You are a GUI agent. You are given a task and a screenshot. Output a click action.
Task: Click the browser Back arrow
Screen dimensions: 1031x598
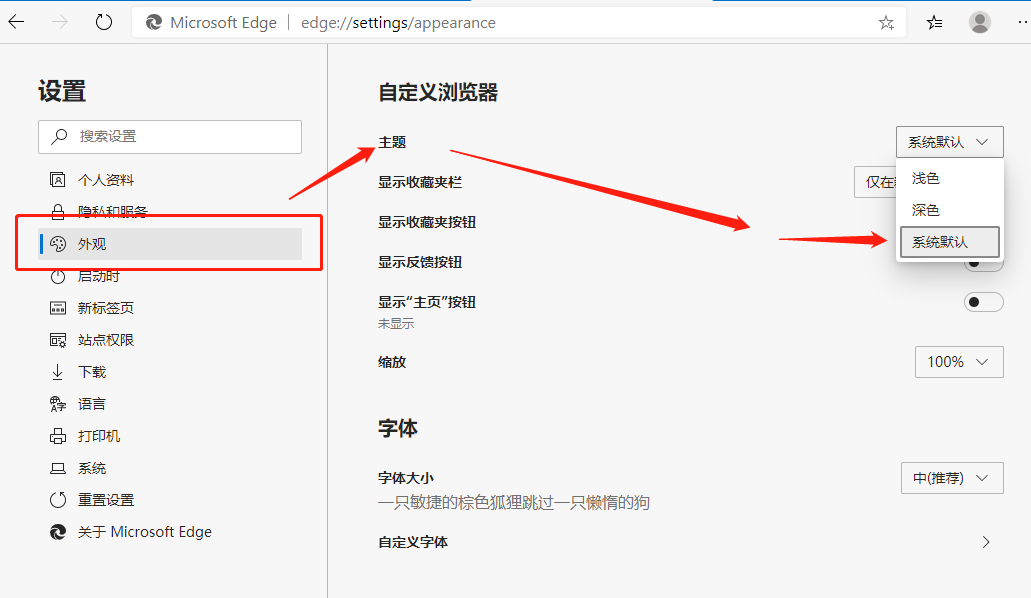click(16, 22)
